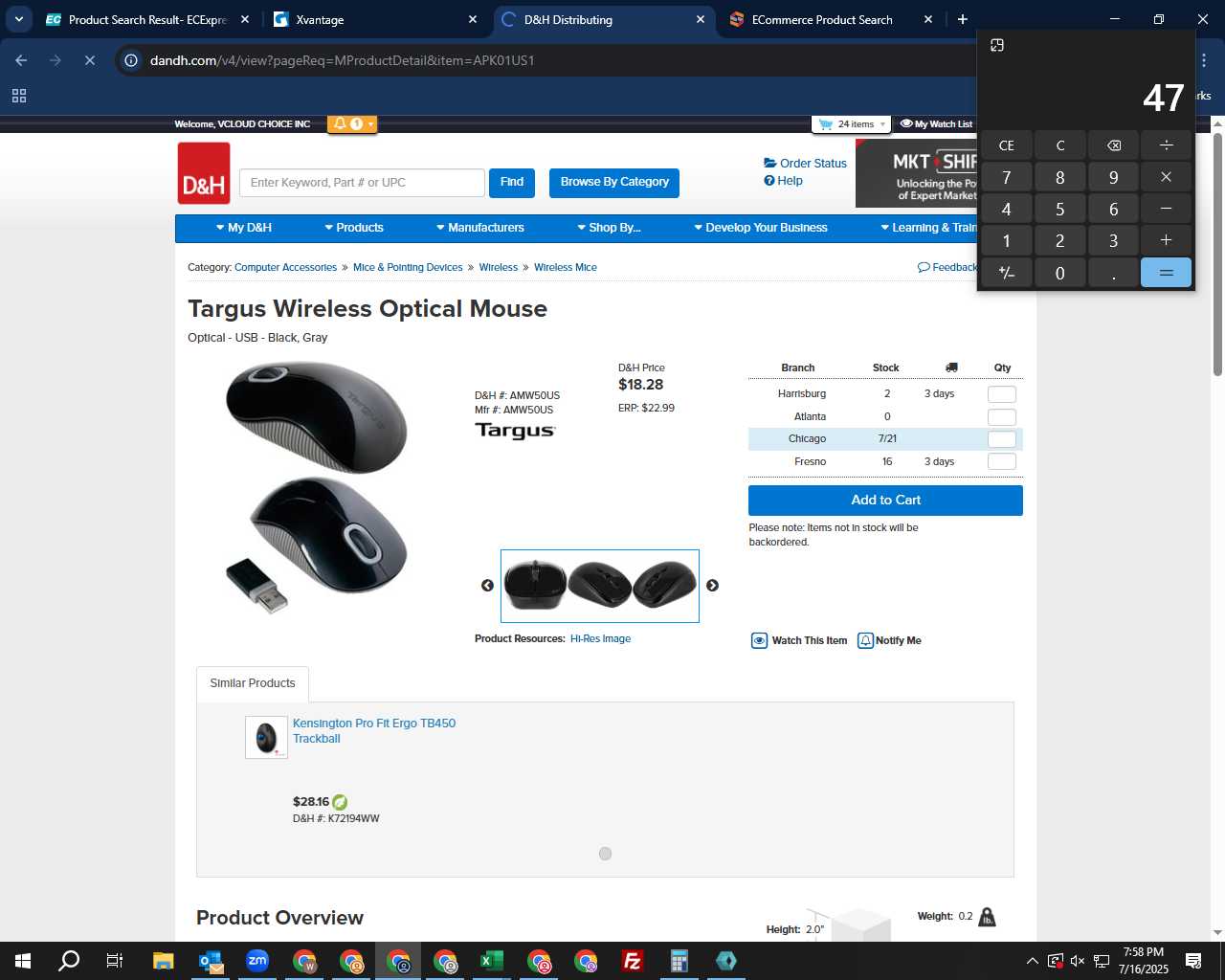Open FileZilla from taskbar
The image size is (1225, 980).
click(633, 961)
